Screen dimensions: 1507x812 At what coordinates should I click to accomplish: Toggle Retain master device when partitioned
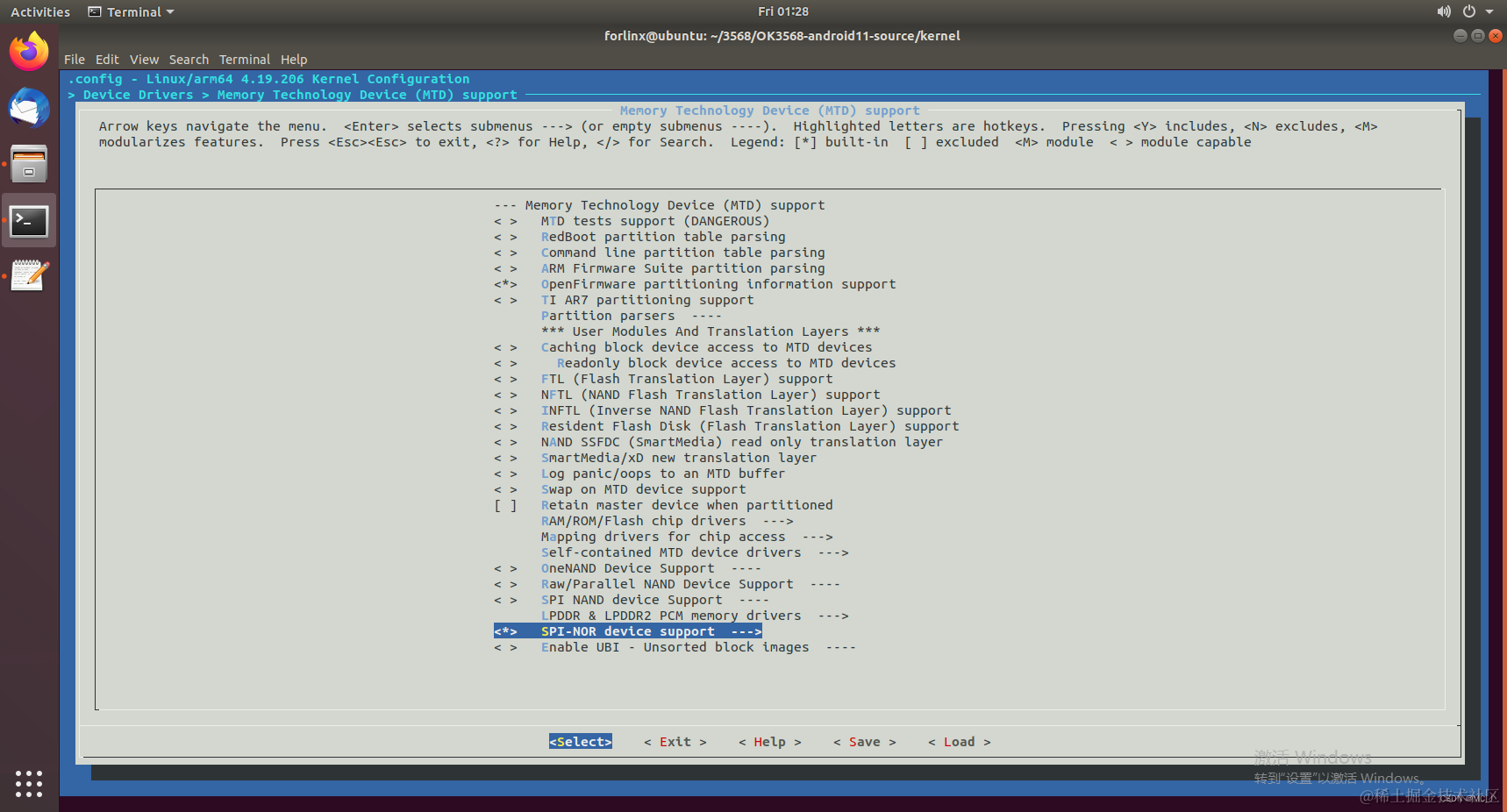tap(663, 505)
